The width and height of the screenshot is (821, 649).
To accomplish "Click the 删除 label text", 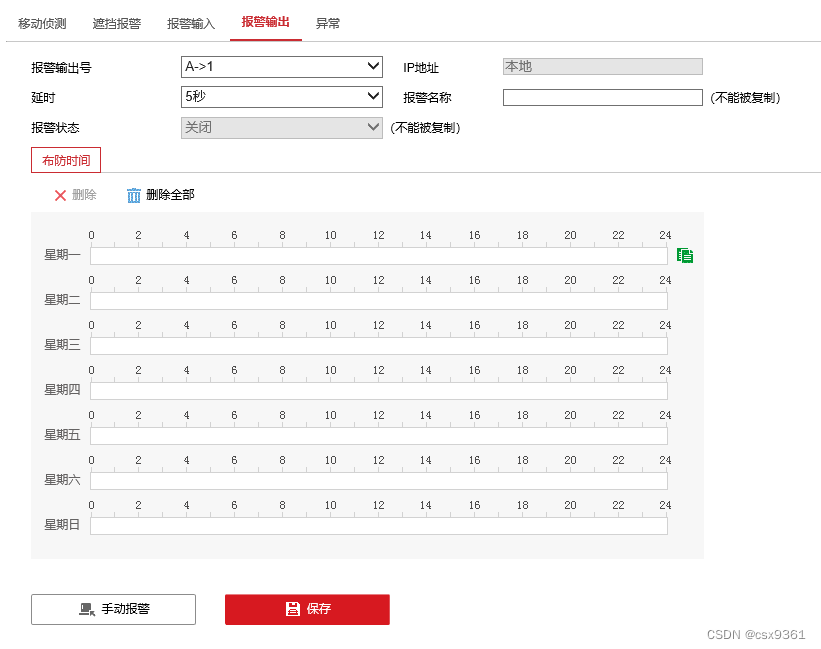I will pyautogui.click(x=84, y=195).
